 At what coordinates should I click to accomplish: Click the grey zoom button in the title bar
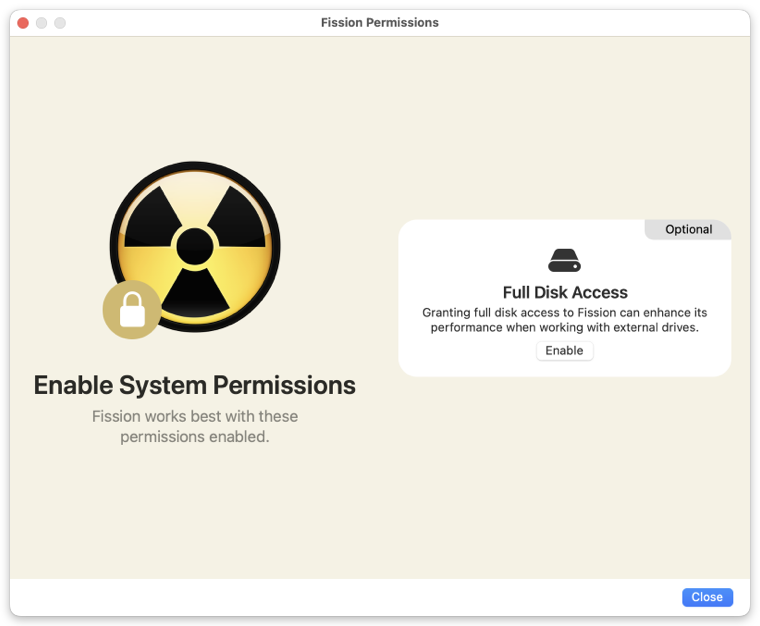60,23
